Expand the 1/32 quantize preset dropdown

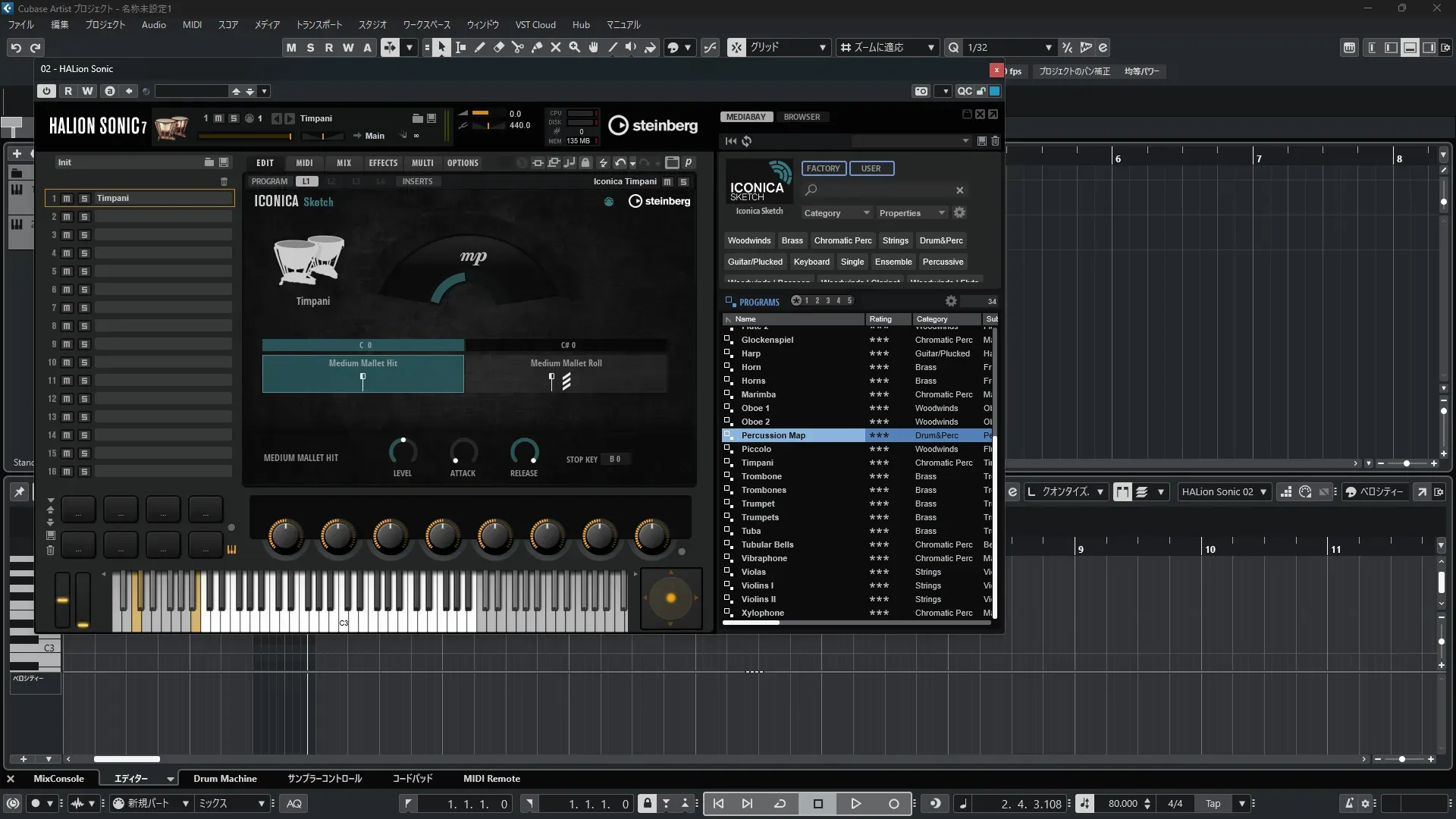tap(1048, 48)
